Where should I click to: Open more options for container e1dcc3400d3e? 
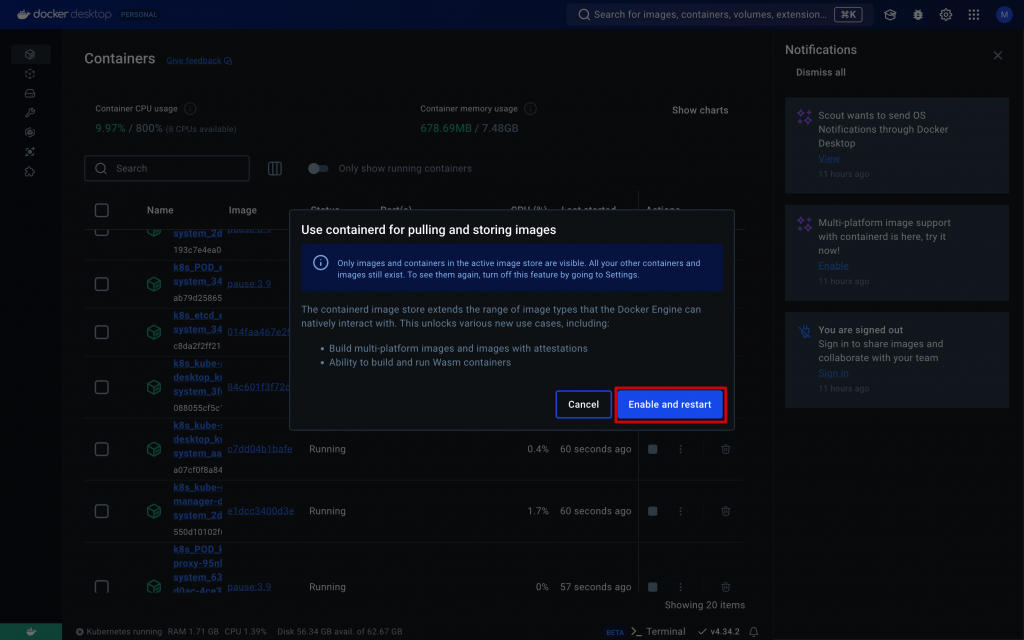point(680,511)
